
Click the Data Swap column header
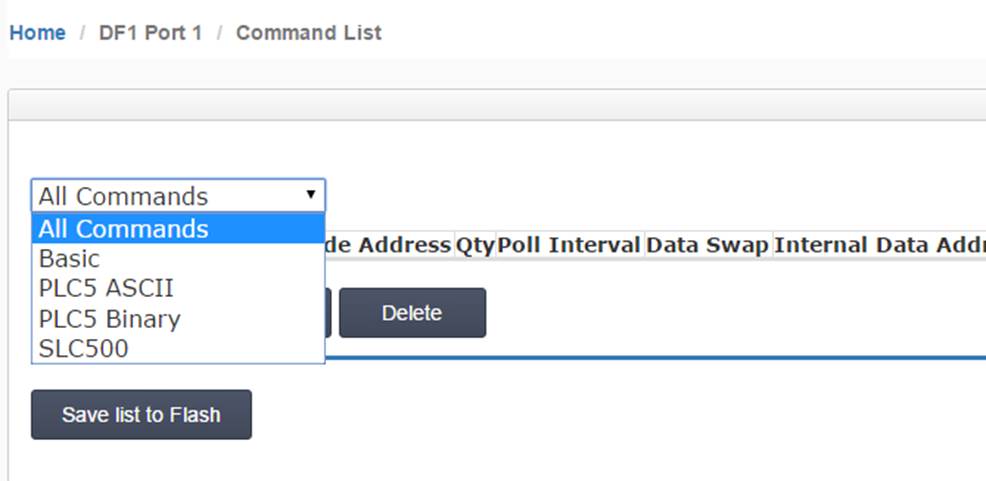click(x=708, y=245)
